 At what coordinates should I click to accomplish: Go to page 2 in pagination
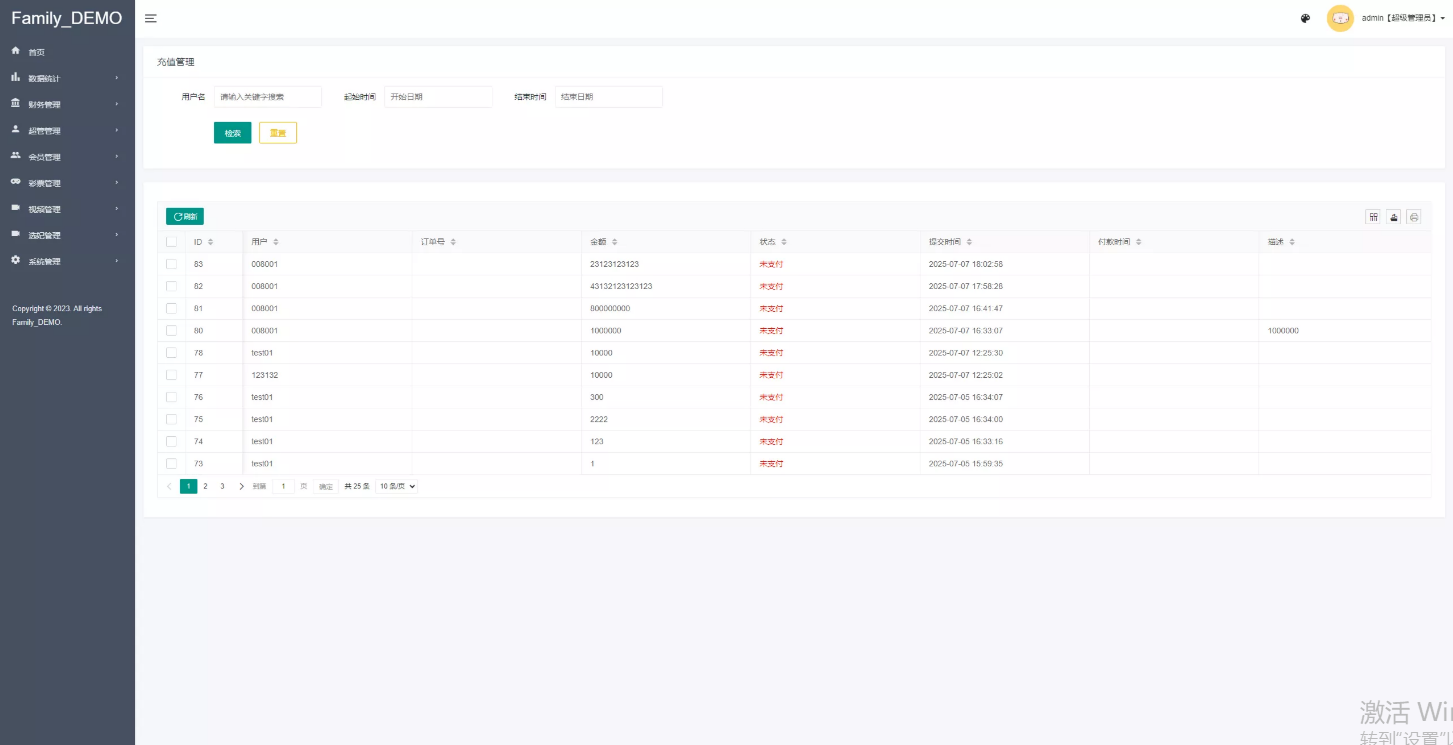click(205, 486)
